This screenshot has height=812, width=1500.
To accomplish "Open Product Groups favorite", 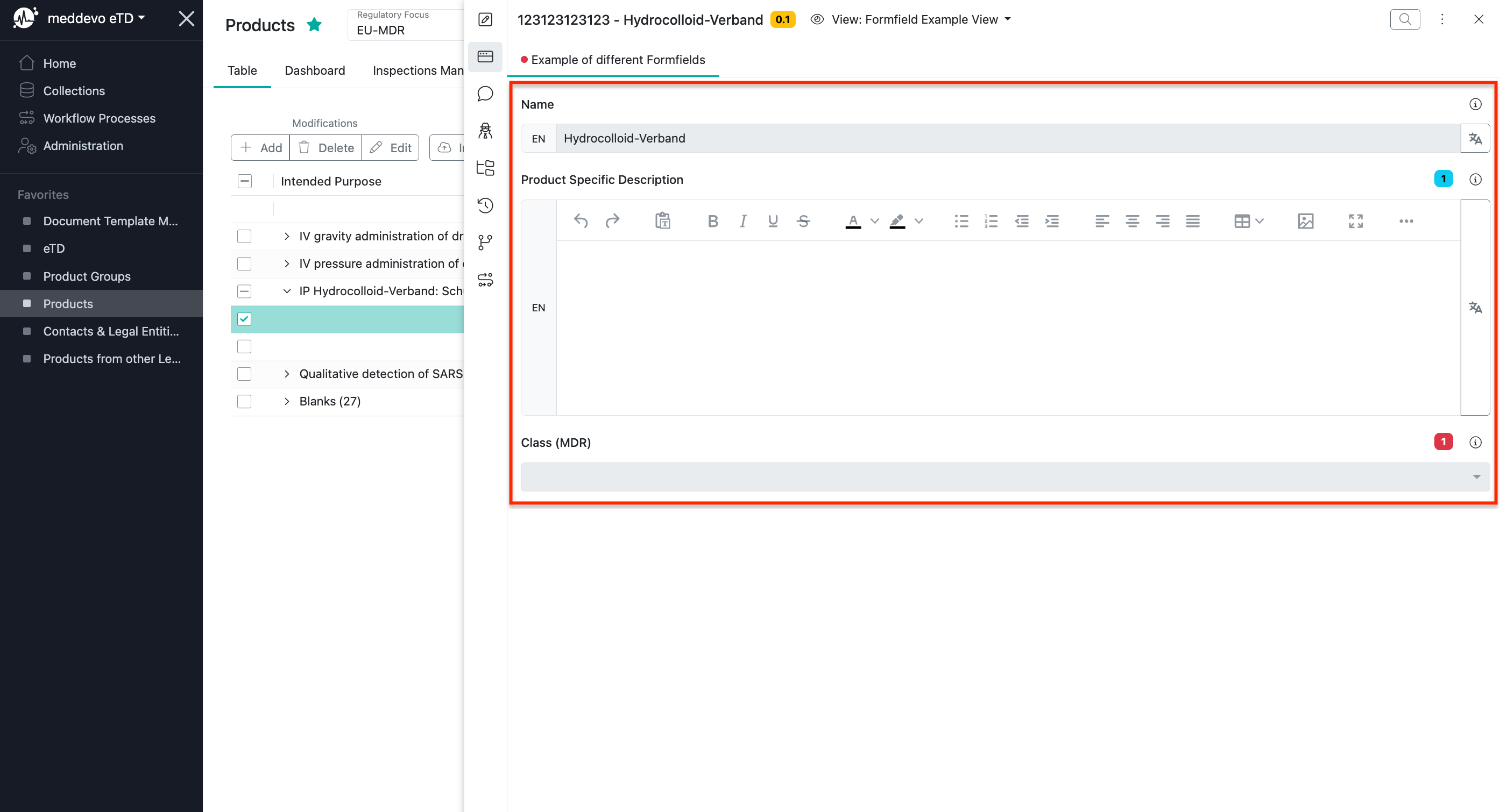I will (87, 276).
